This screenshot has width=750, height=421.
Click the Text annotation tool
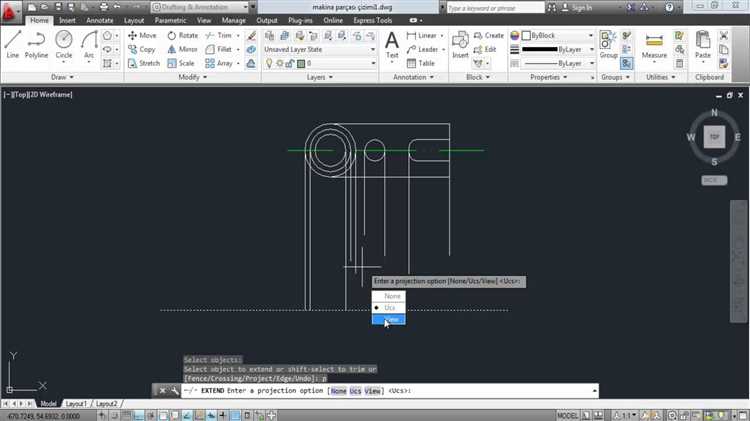tap(392, 43)
